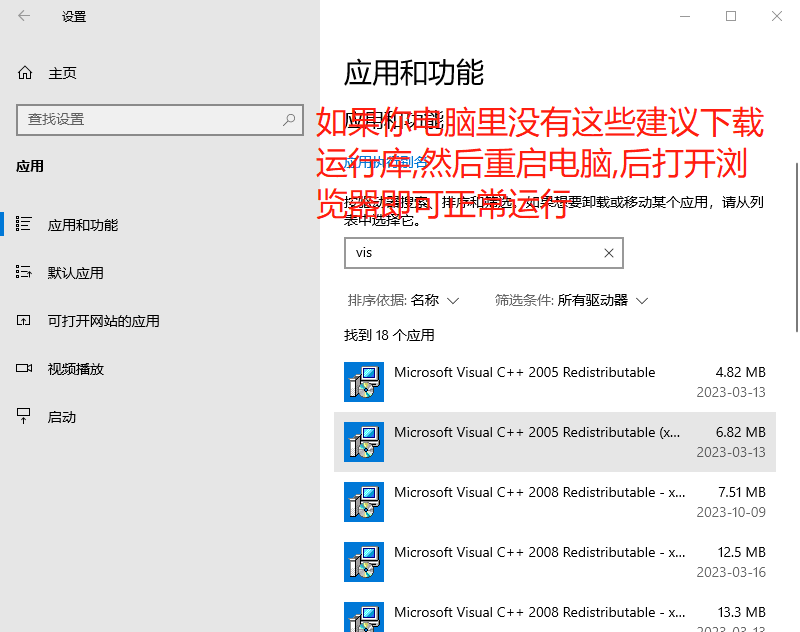Screen dimensions: 800x632
Task: Click the back arrow in Settings
Action: pos(24,16)
